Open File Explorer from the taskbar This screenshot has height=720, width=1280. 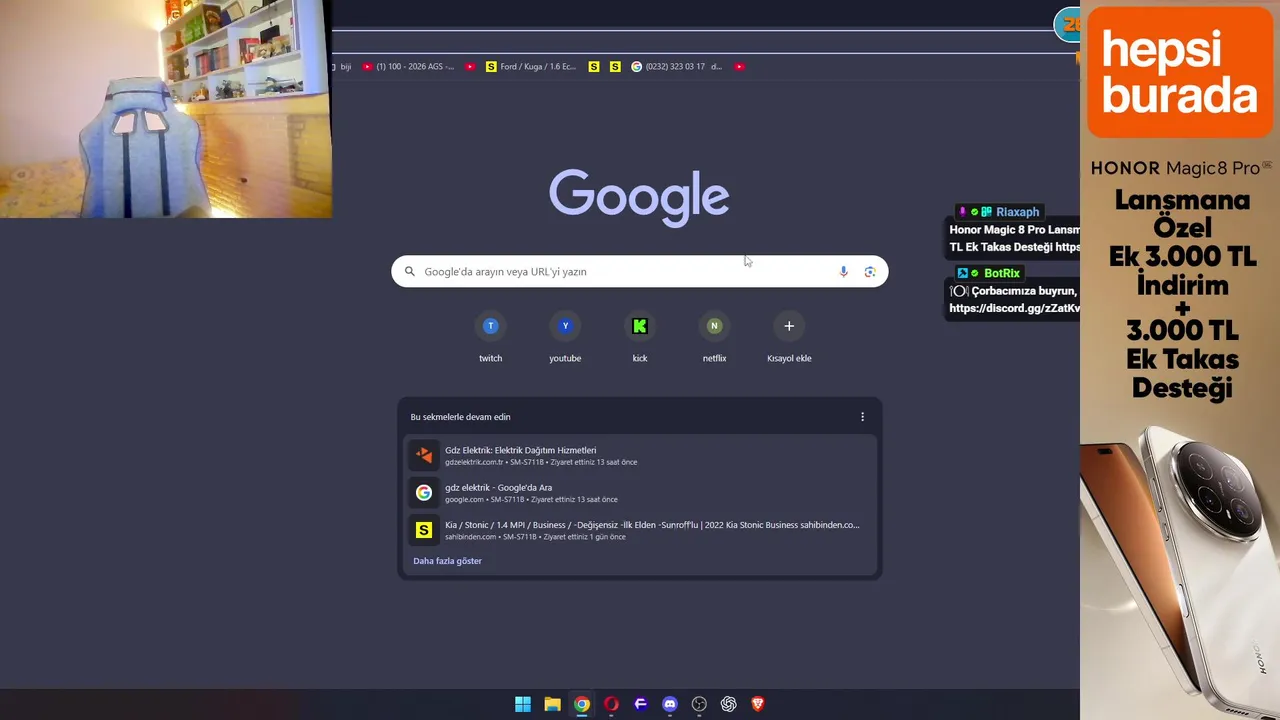[552, 704]
